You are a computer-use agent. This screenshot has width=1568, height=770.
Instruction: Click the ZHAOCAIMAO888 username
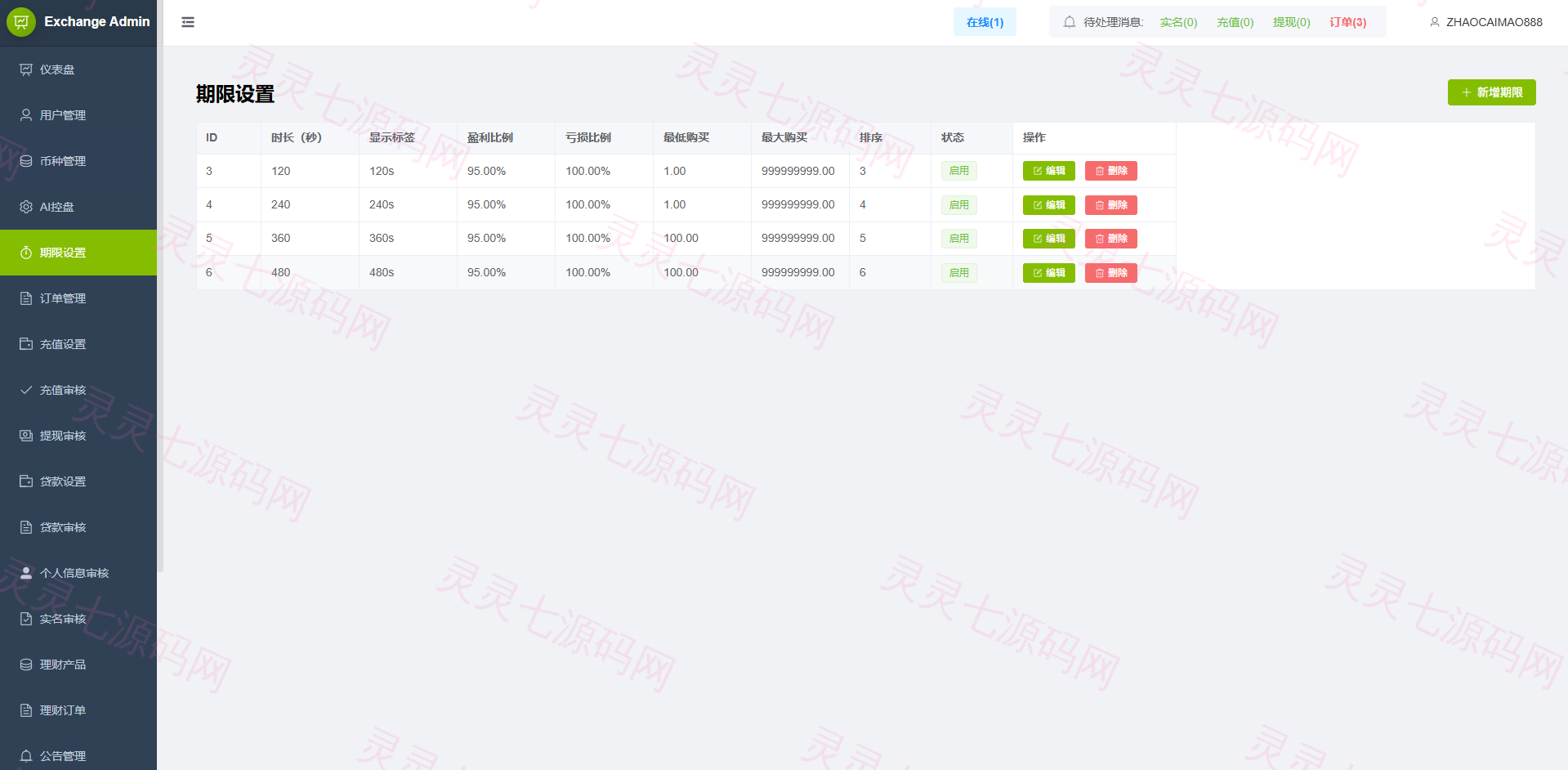[x=1494, y=22]
